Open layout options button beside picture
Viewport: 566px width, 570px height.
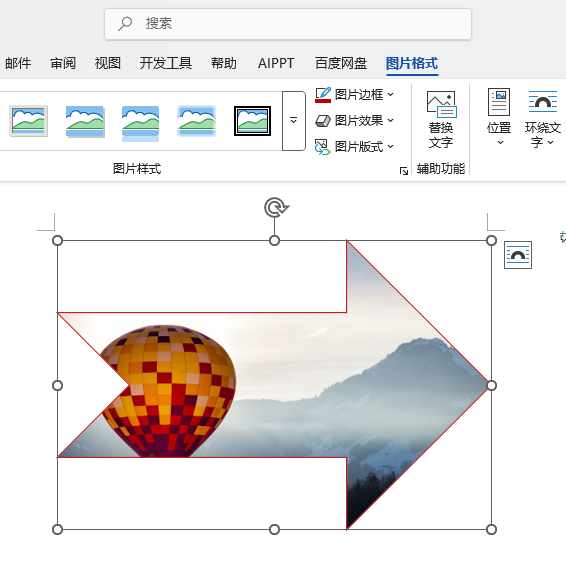tap(518, 255)
